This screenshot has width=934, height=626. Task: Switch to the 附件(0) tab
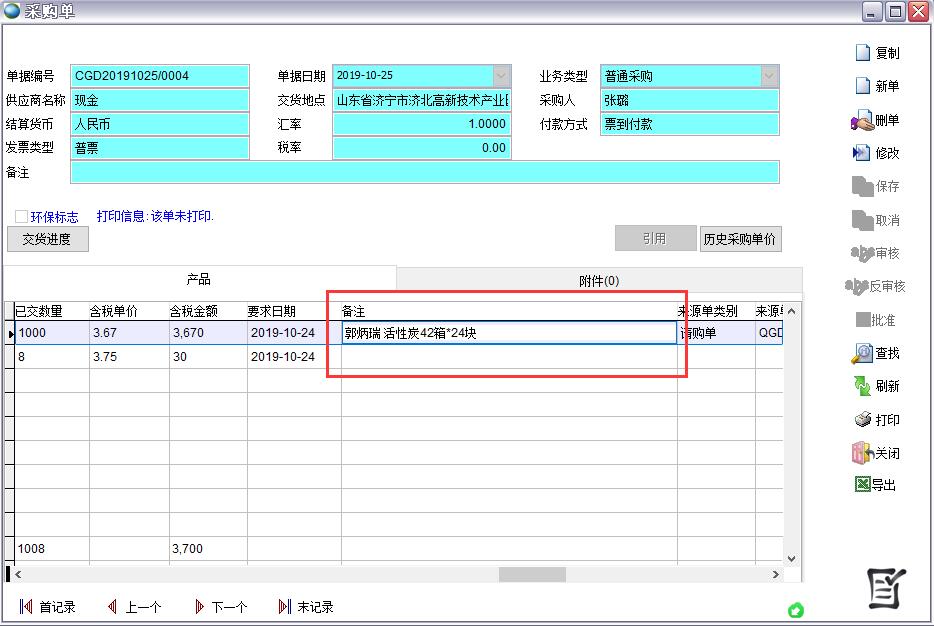(599, 281)
